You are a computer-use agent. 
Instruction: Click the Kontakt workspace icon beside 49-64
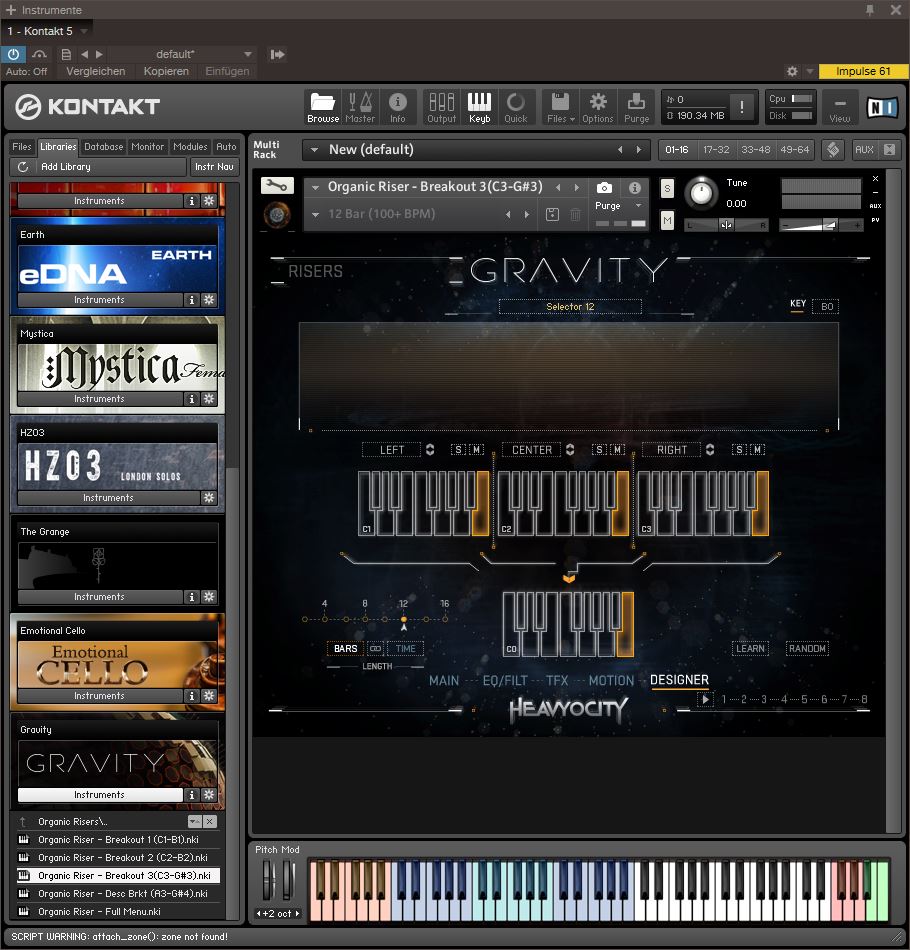tap(833, 150)
